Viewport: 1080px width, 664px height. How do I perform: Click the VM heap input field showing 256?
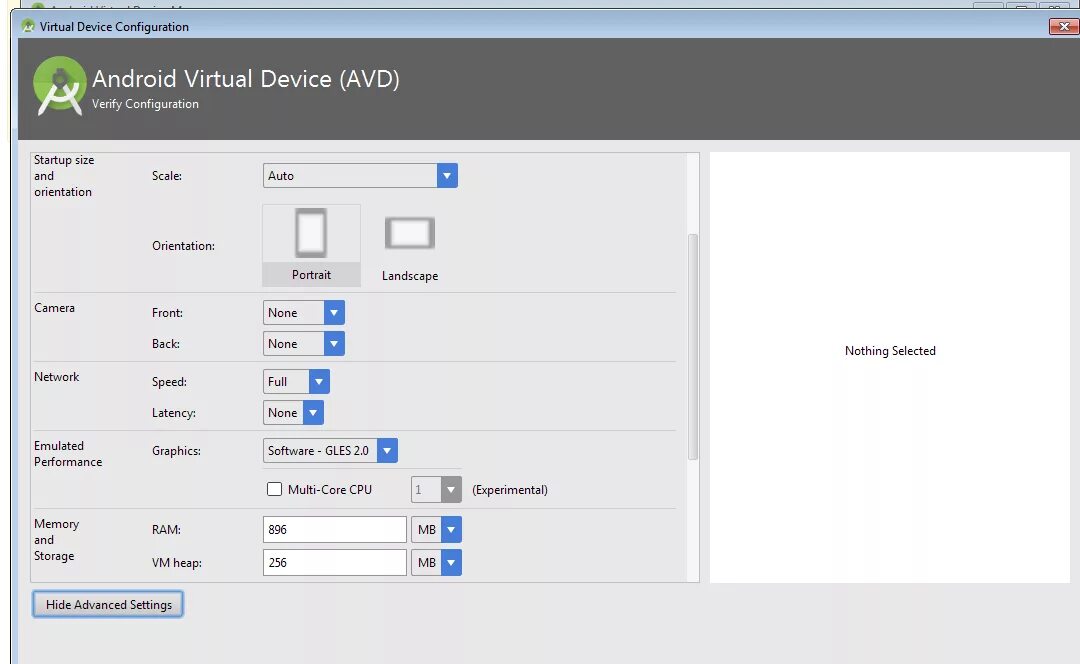[335, 563]
